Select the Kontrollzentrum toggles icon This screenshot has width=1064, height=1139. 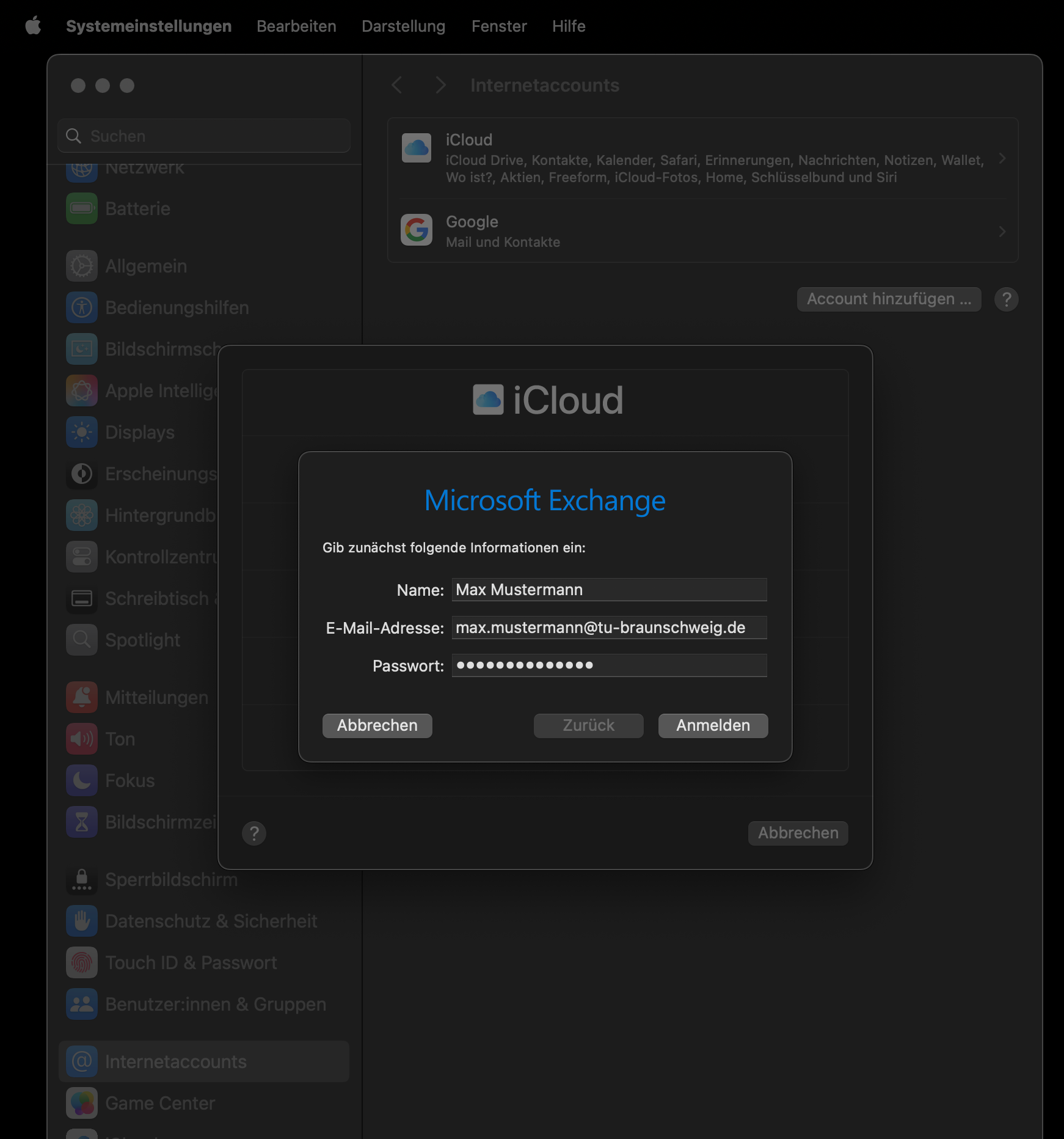click(82, 557)
